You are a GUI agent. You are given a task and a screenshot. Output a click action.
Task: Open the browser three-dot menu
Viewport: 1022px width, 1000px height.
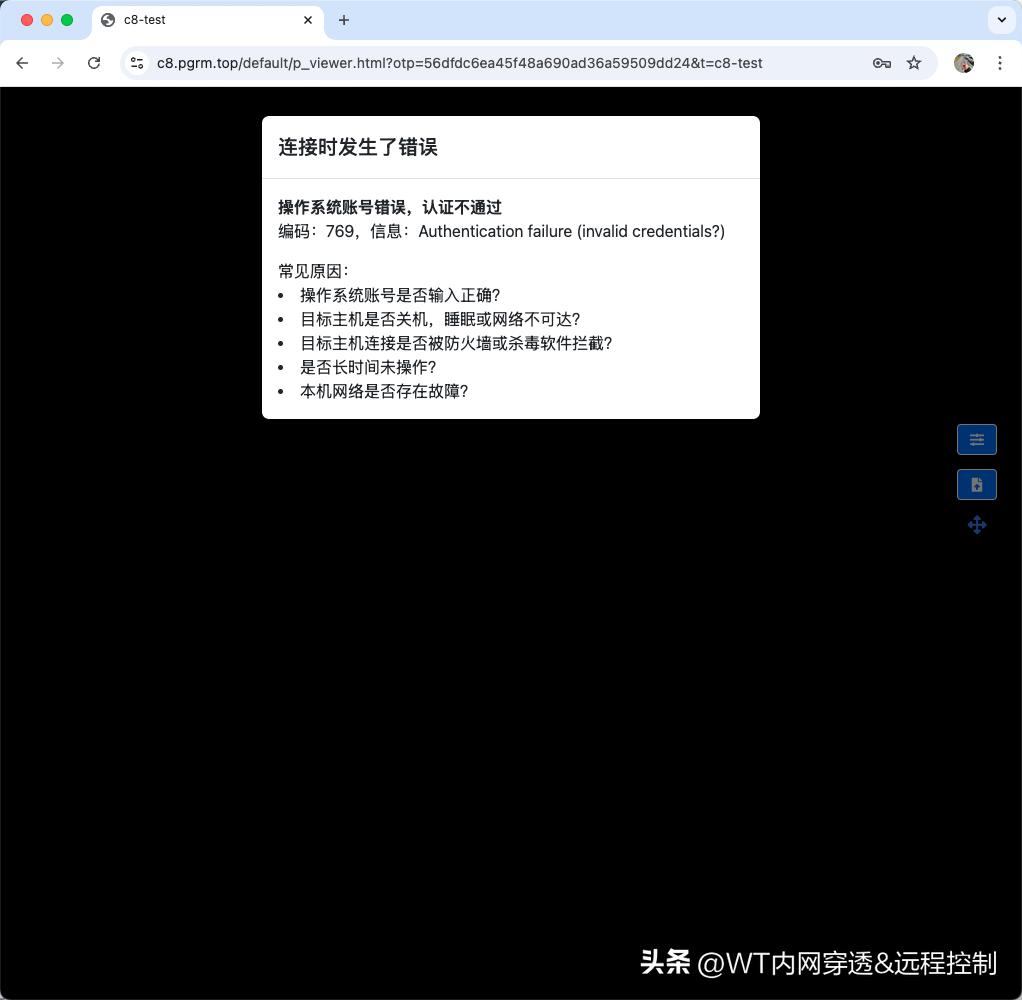[x=1000, y=63]
